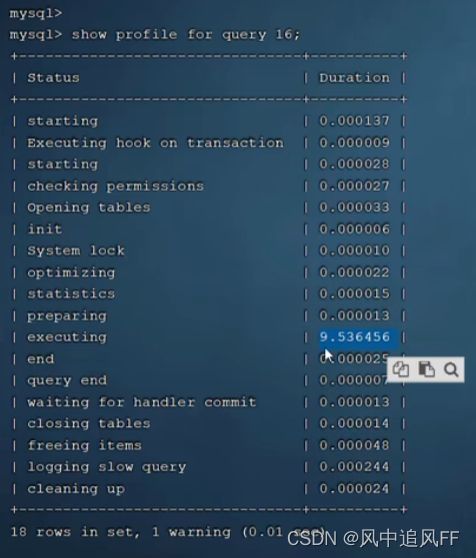Click the duration value 0.000028
The width and height of the screenshot is (476, 558).
(x=354, y=164)
